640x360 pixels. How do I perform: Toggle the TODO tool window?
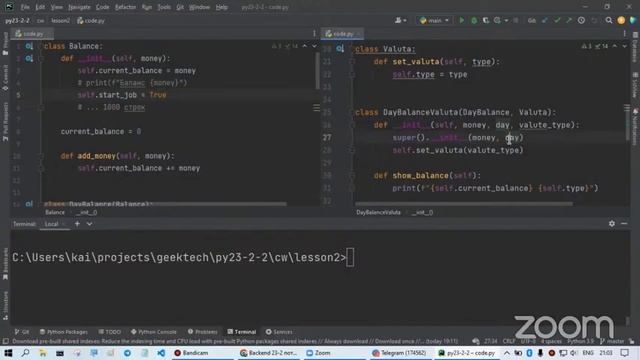click(x=110, y=332)
